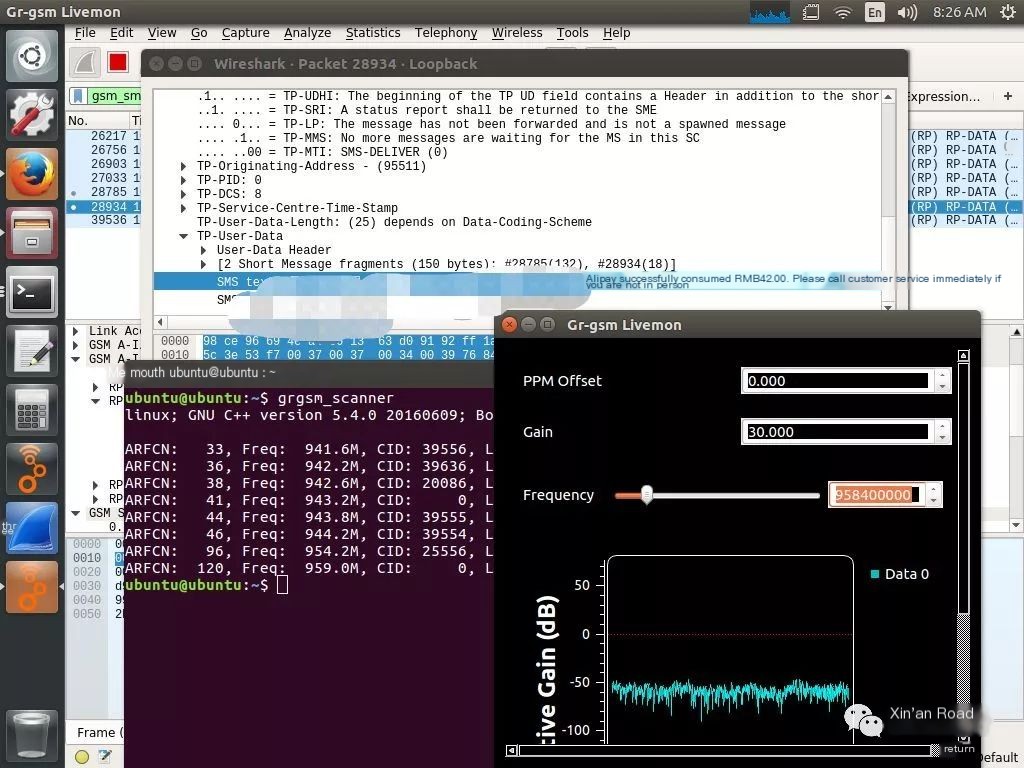Select packet row 27033
Screen dimensions: 1024x768
click(103, 178)
